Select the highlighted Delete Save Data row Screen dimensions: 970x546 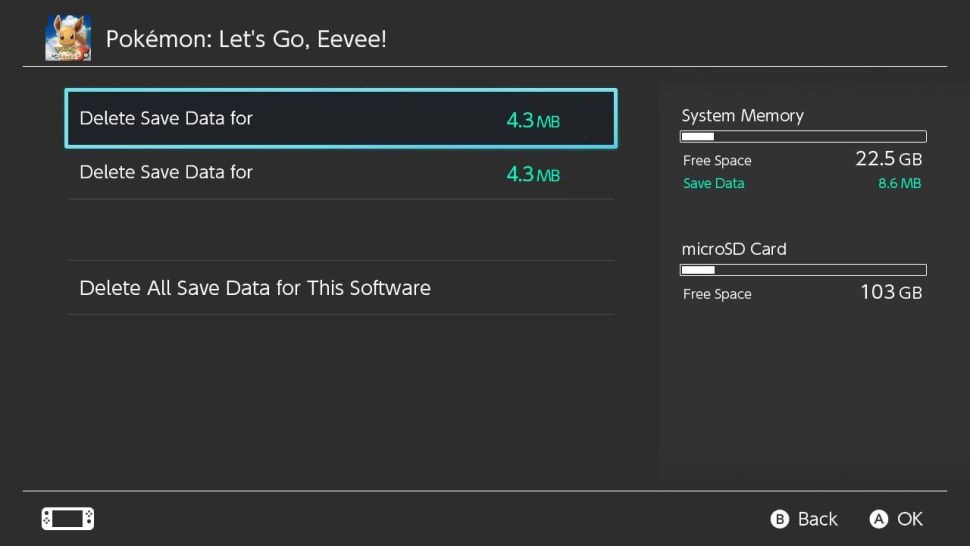(341, 118)
